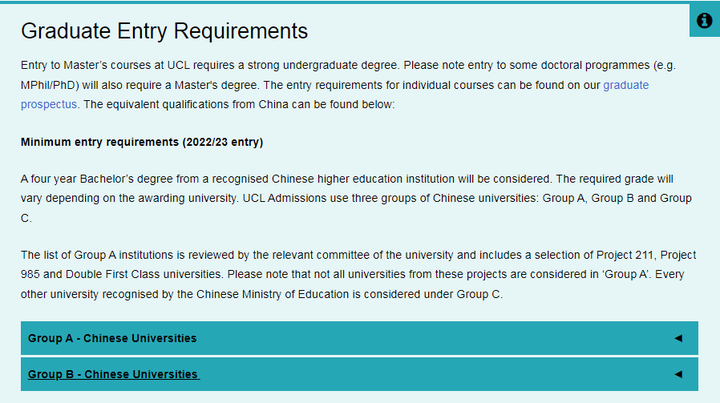This screenshot has width=720, height=403.
Task: Click the paragraph beginning 'The list of Group A'
Action: point(359,274)
